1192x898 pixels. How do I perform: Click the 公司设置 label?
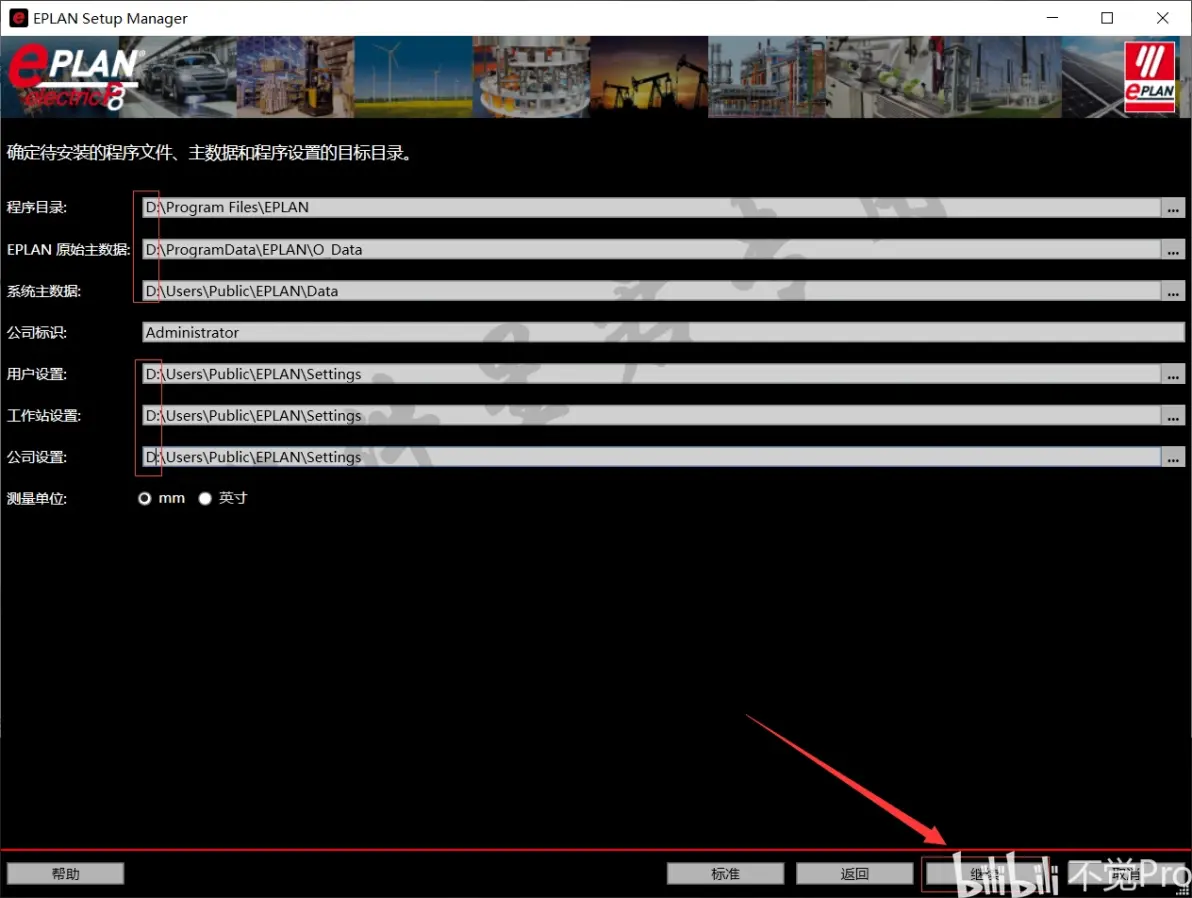point(36,457)
